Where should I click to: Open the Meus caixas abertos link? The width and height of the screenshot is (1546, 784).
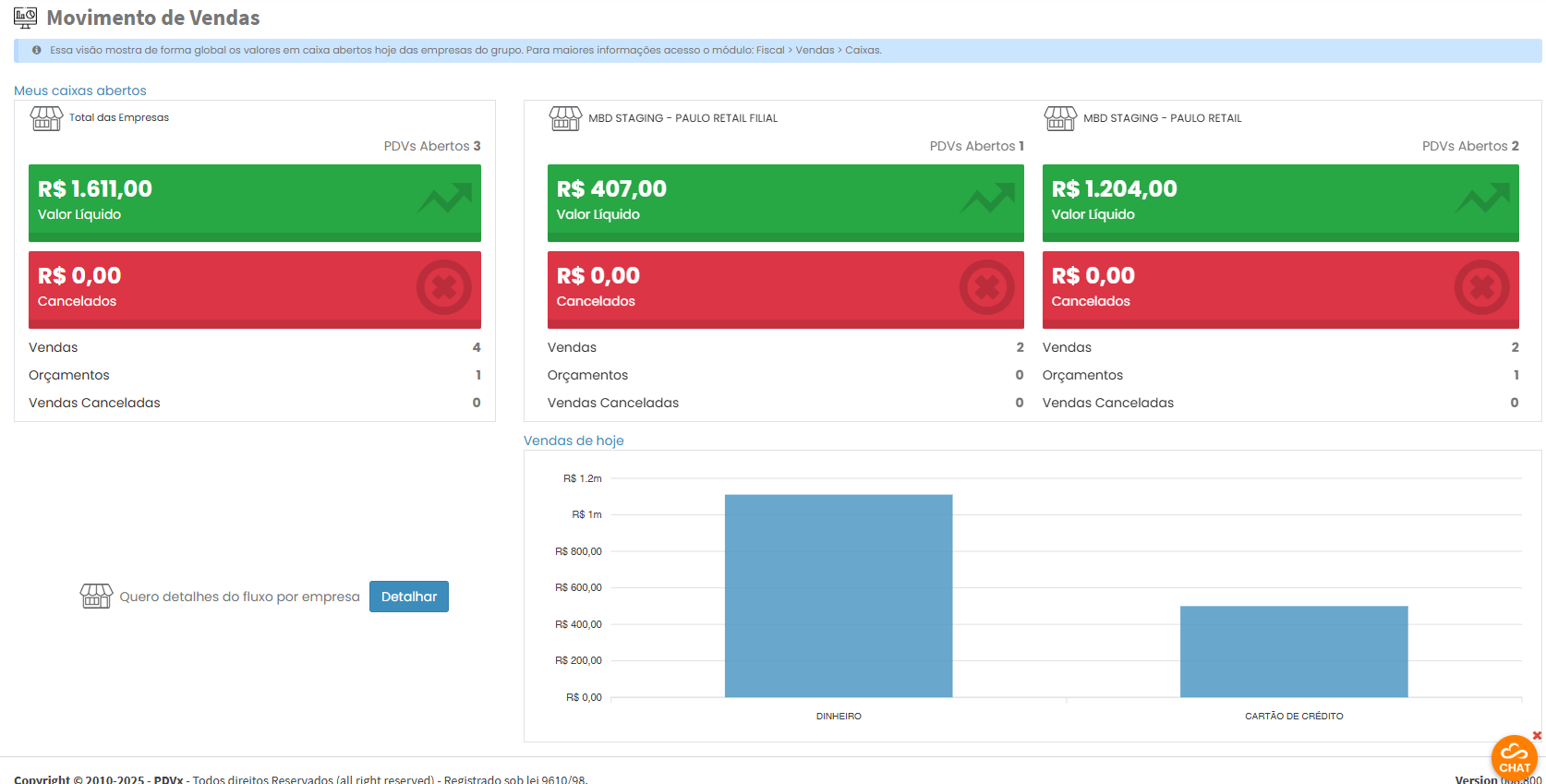pos(80,90)
